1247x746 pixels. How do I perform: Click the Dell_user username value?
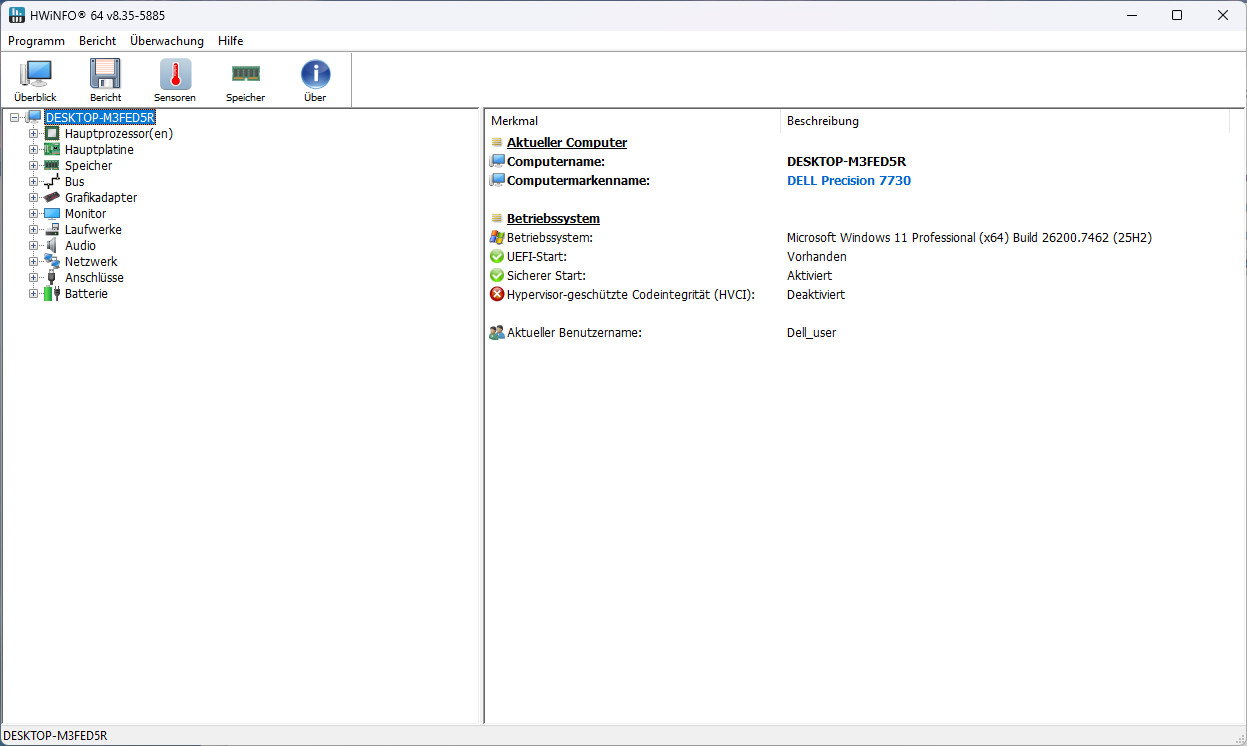812,333
